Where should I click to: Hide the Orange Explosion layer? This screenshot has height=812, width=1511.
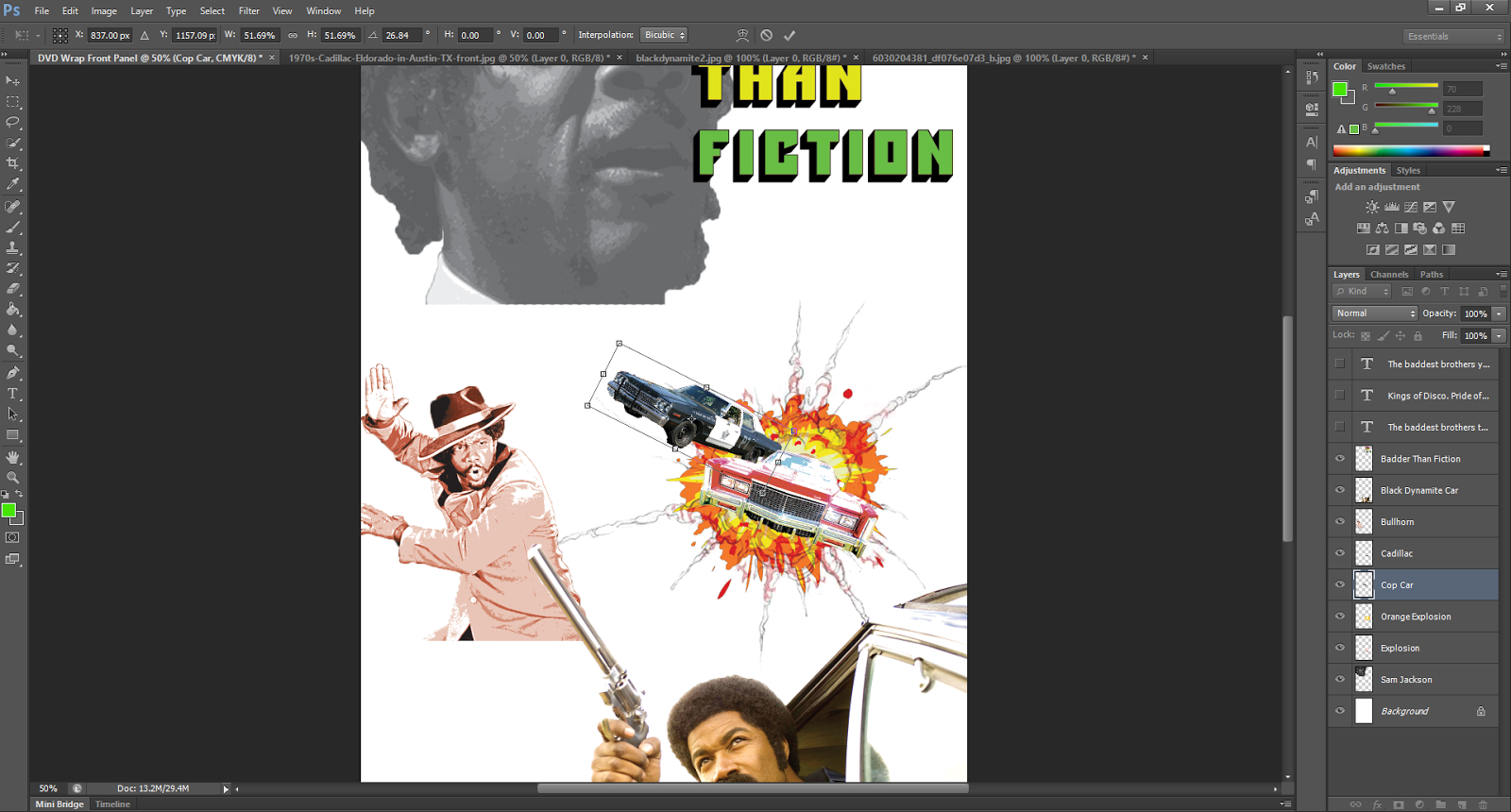pos(1339,617)
